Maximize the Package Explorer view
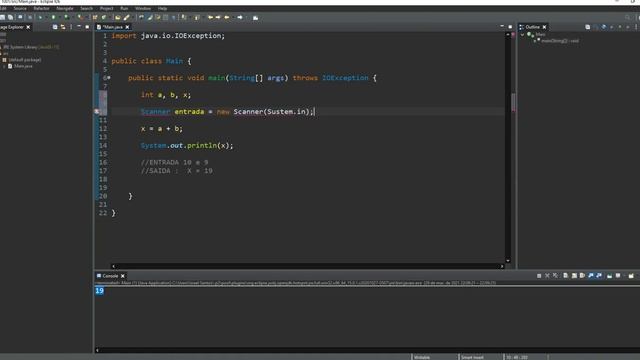 tap(87, 27)
